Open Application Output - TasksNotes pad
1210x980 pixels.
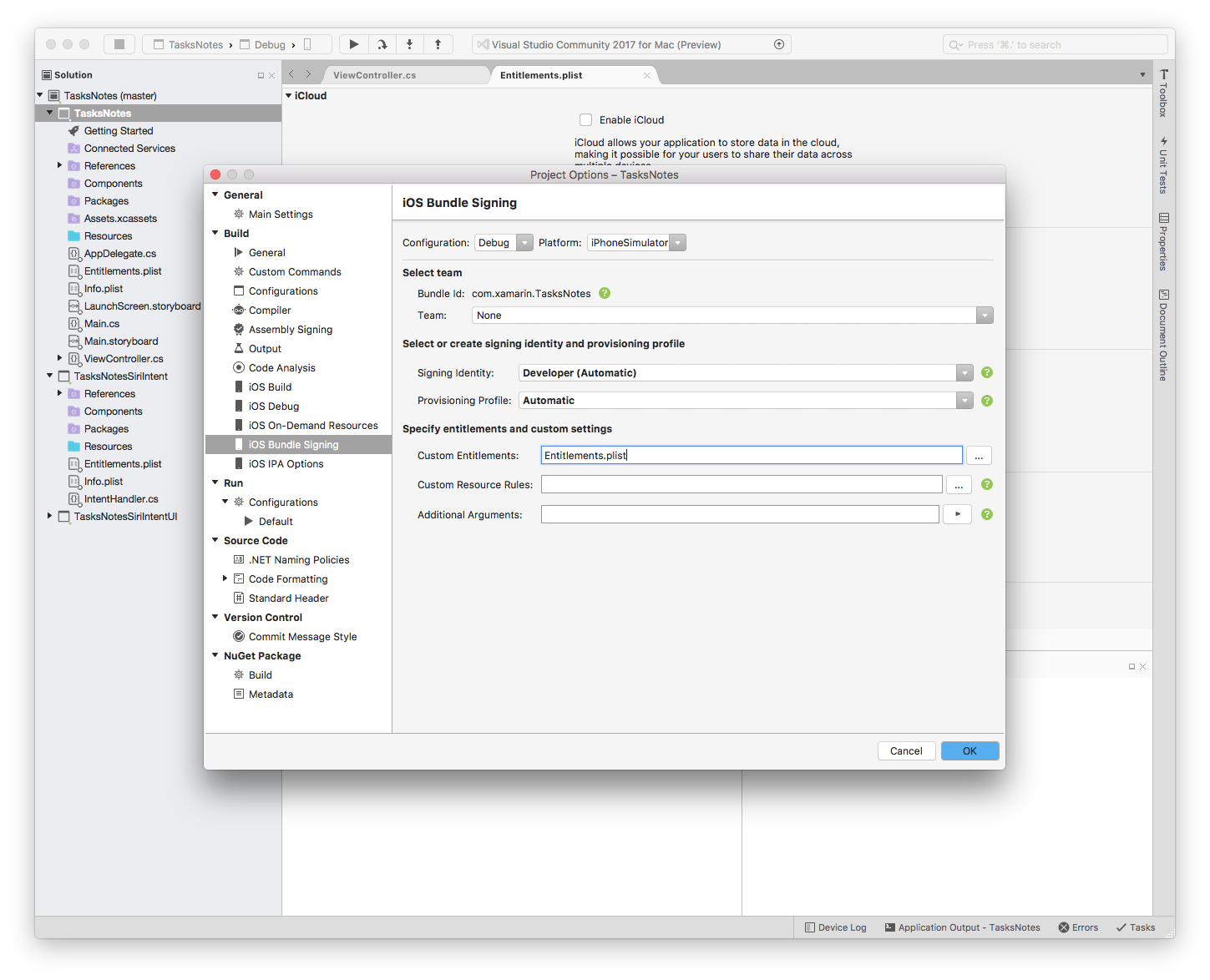(x=963, y=927)
